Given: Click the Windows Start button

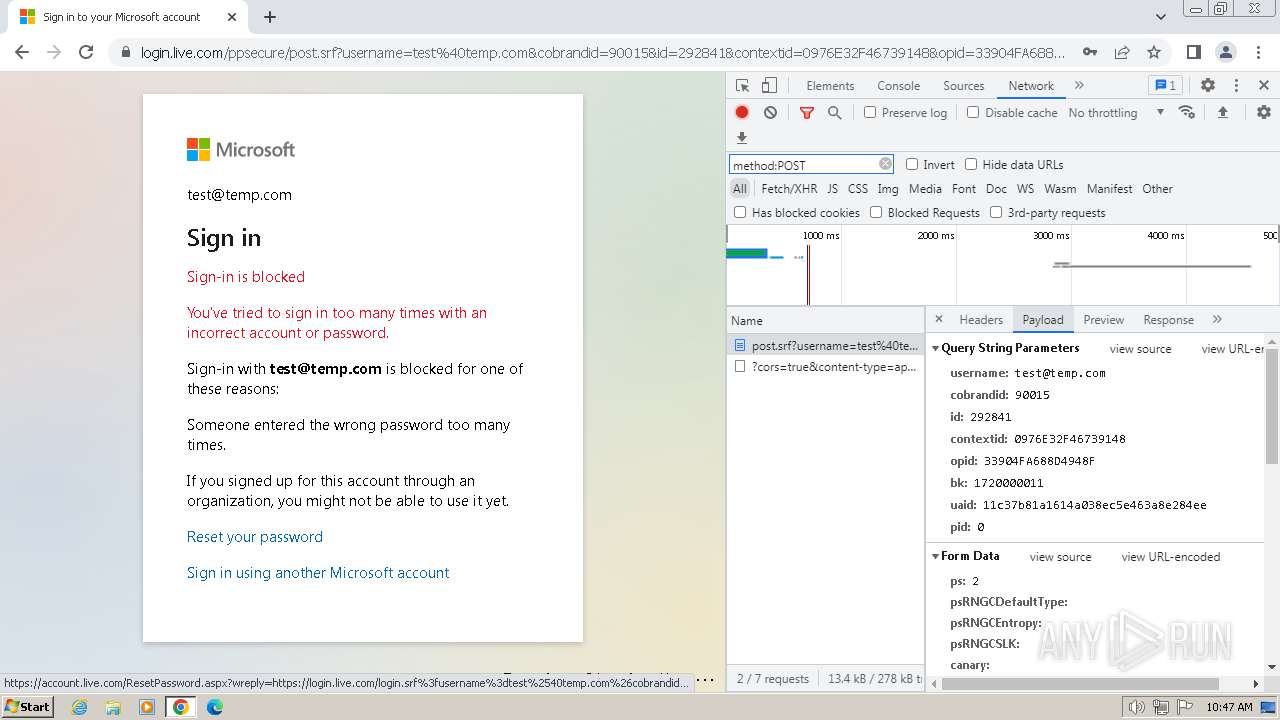Looking at the screenshot, I should 28,707.
